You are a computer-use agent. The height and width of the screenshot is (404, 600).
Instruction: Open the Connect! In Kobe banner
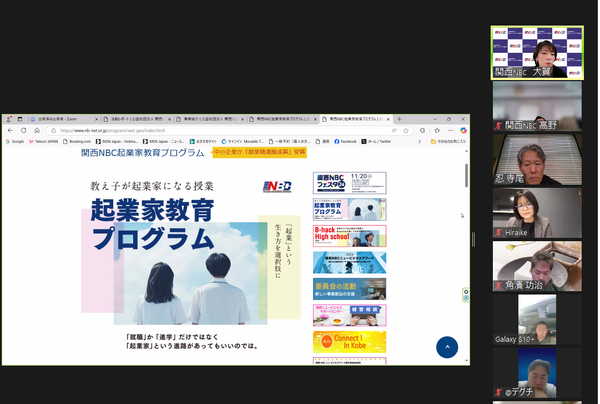[350, 342]
